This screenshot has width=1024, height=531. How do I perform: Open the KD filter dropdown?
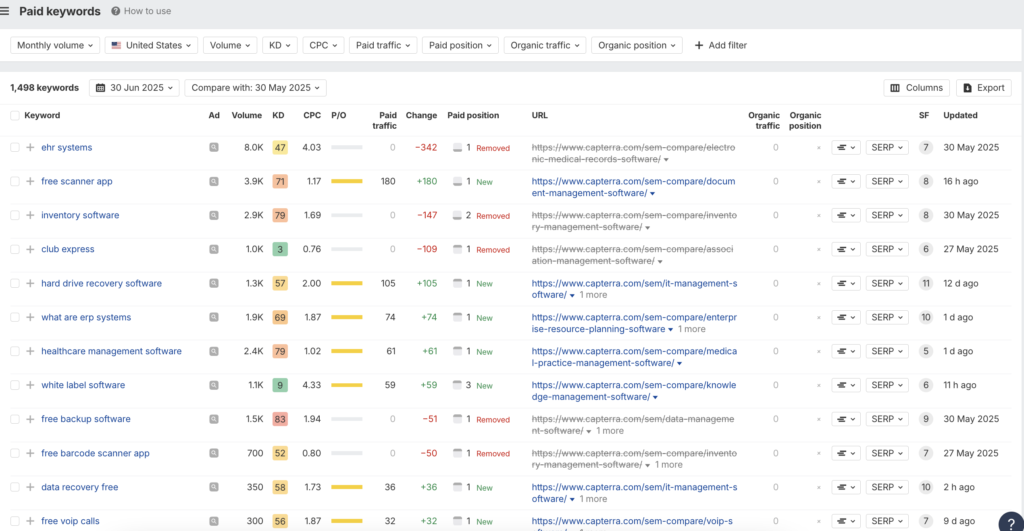280,45
